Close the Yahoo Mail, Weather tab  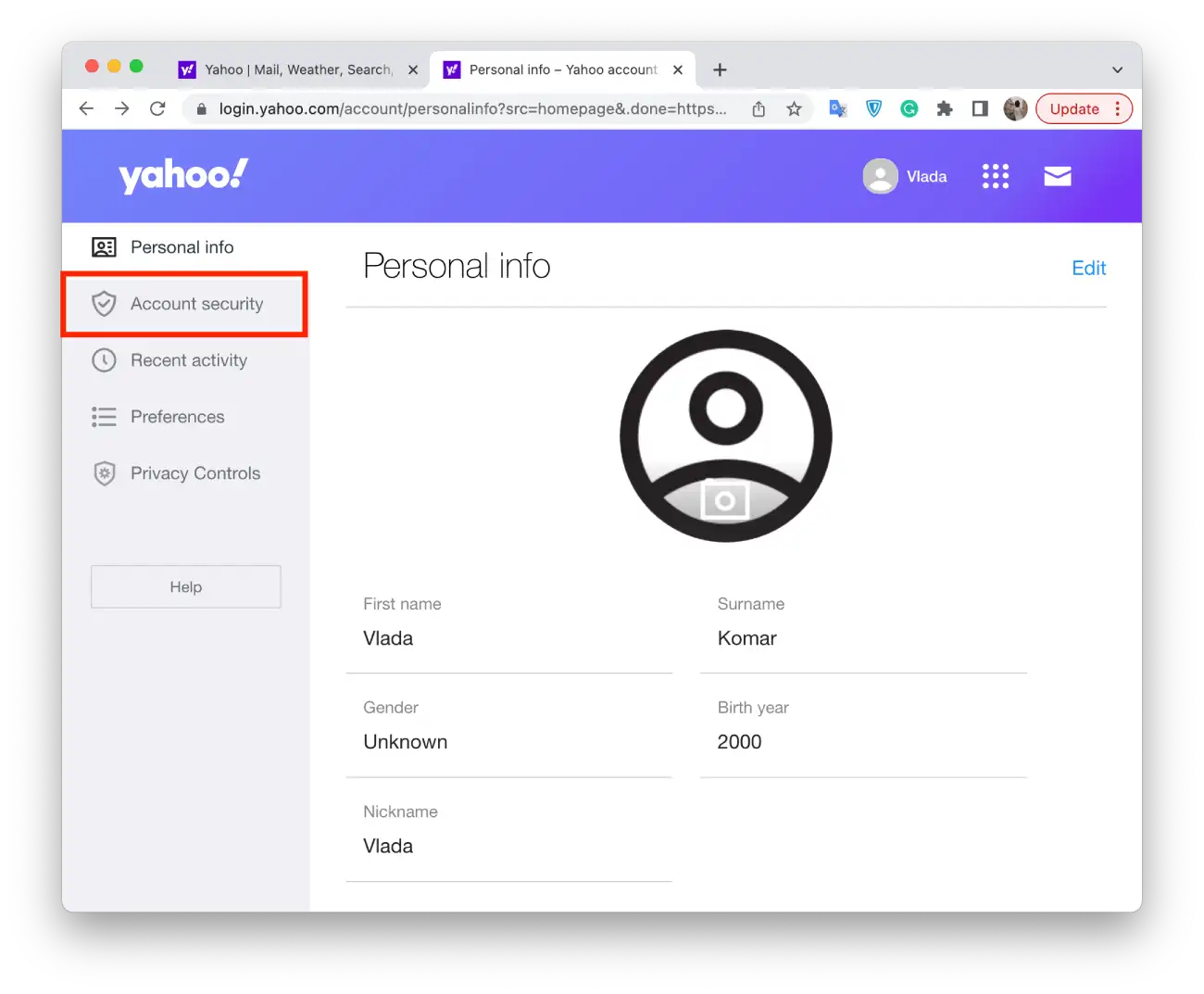[x=413, y=69]
